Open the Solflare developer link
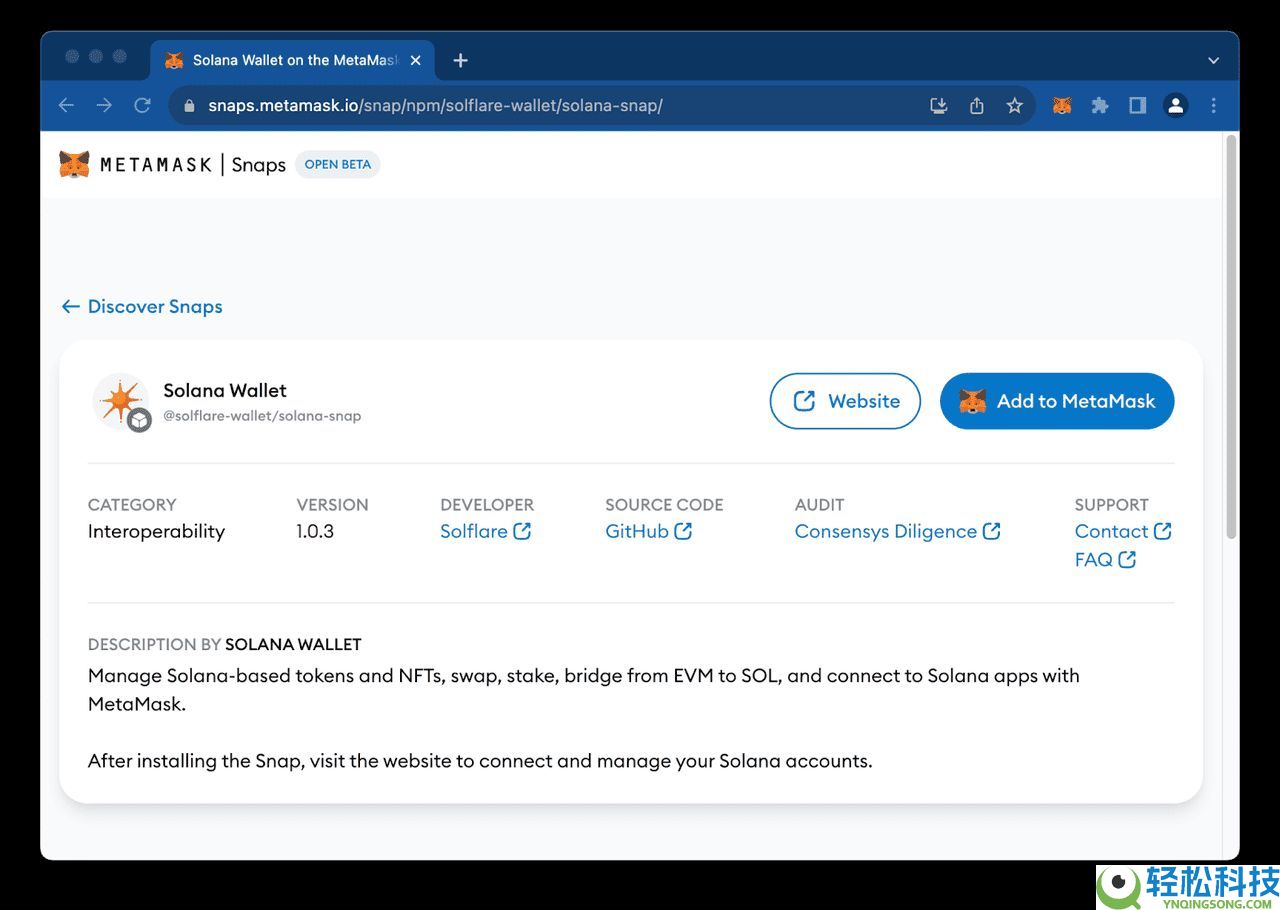Screen dimensions: 1280x910 point(485,531)
